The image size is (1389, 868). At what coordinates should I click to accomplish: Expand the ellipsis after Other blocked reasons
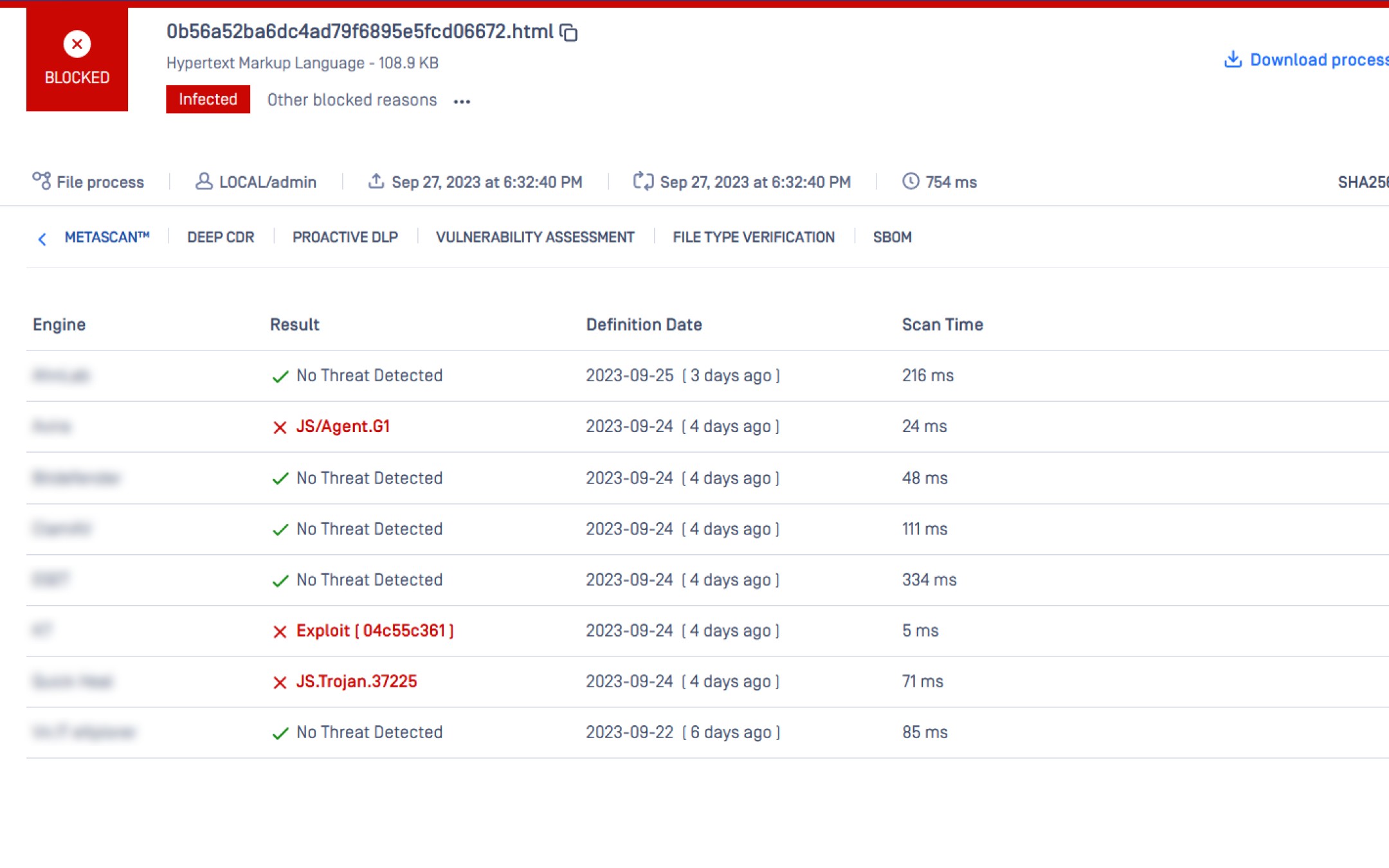point(462,101)
